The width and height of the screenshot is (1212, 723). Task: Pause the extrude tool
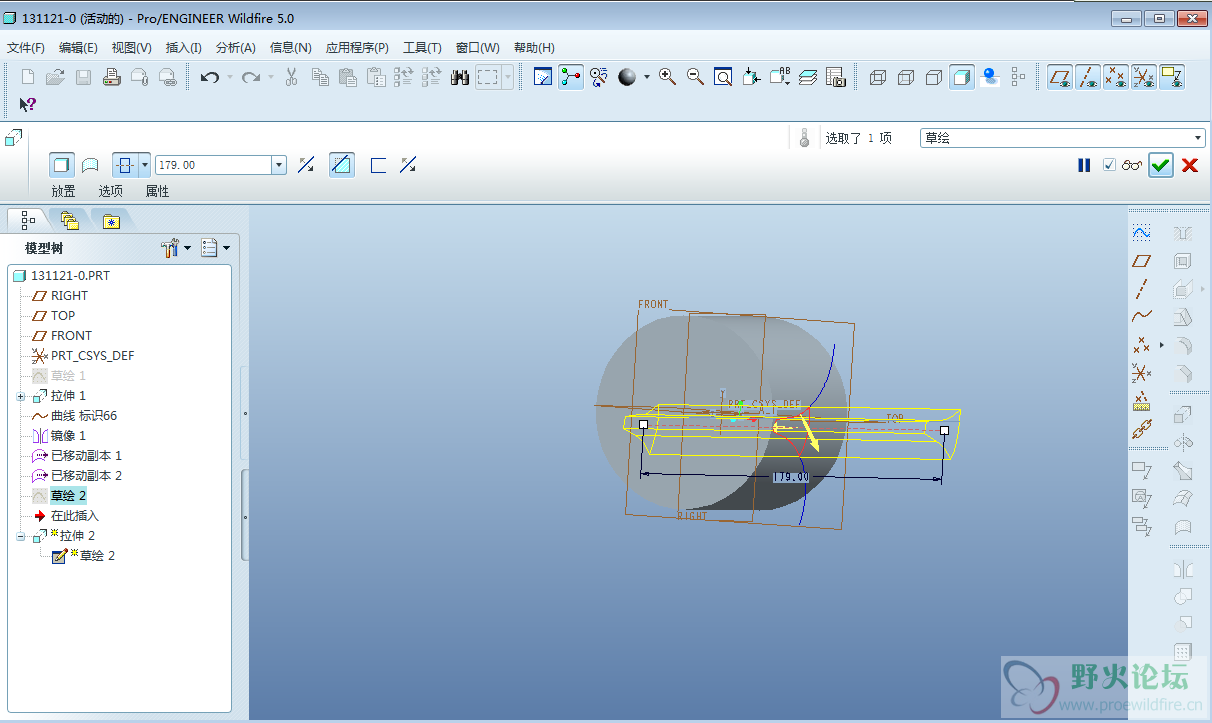1084,165
